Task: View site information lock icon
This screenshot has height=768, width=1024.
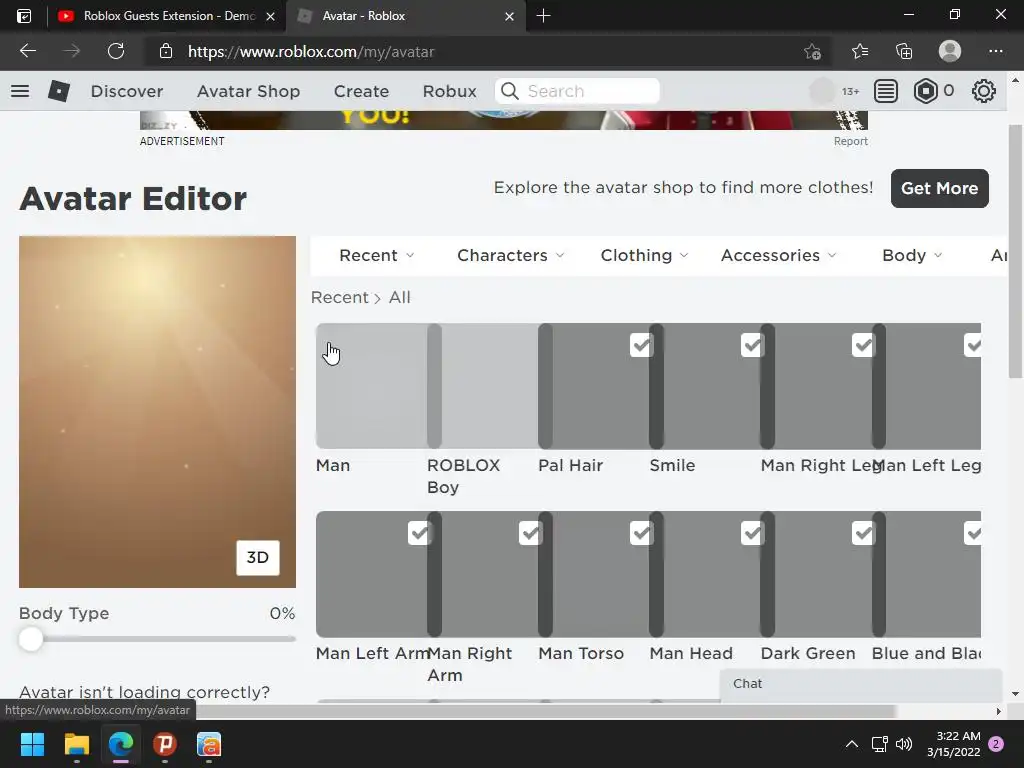Action: point(166,51)
